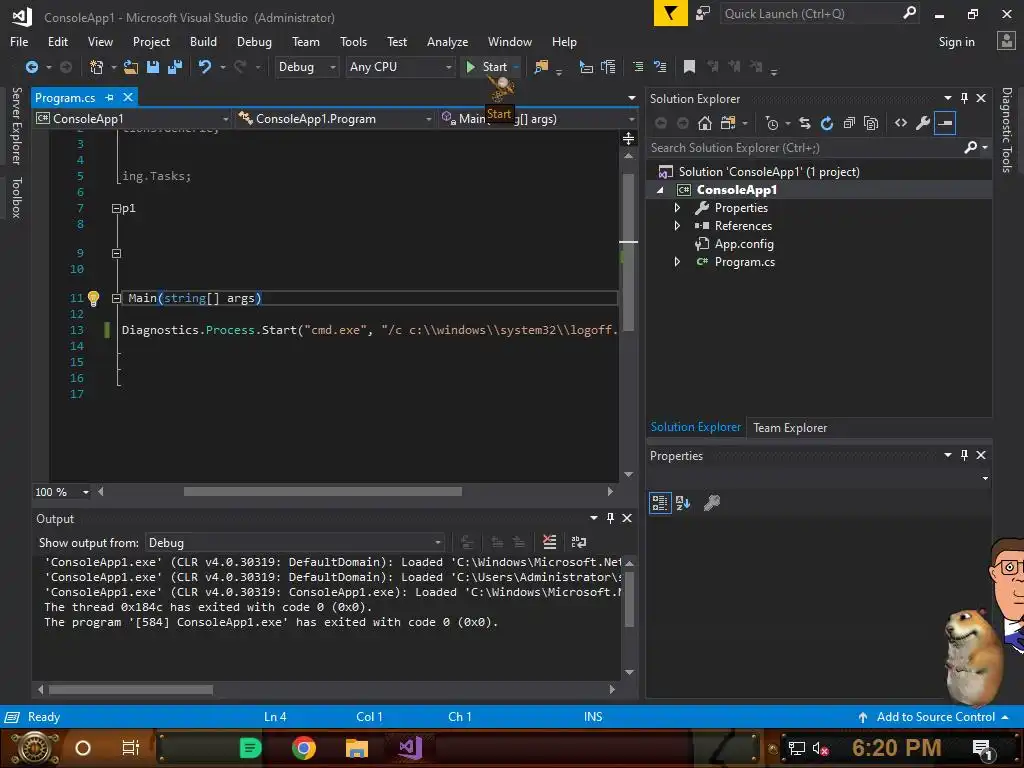Click the Sync with Active Document icon

click(805, 123)
